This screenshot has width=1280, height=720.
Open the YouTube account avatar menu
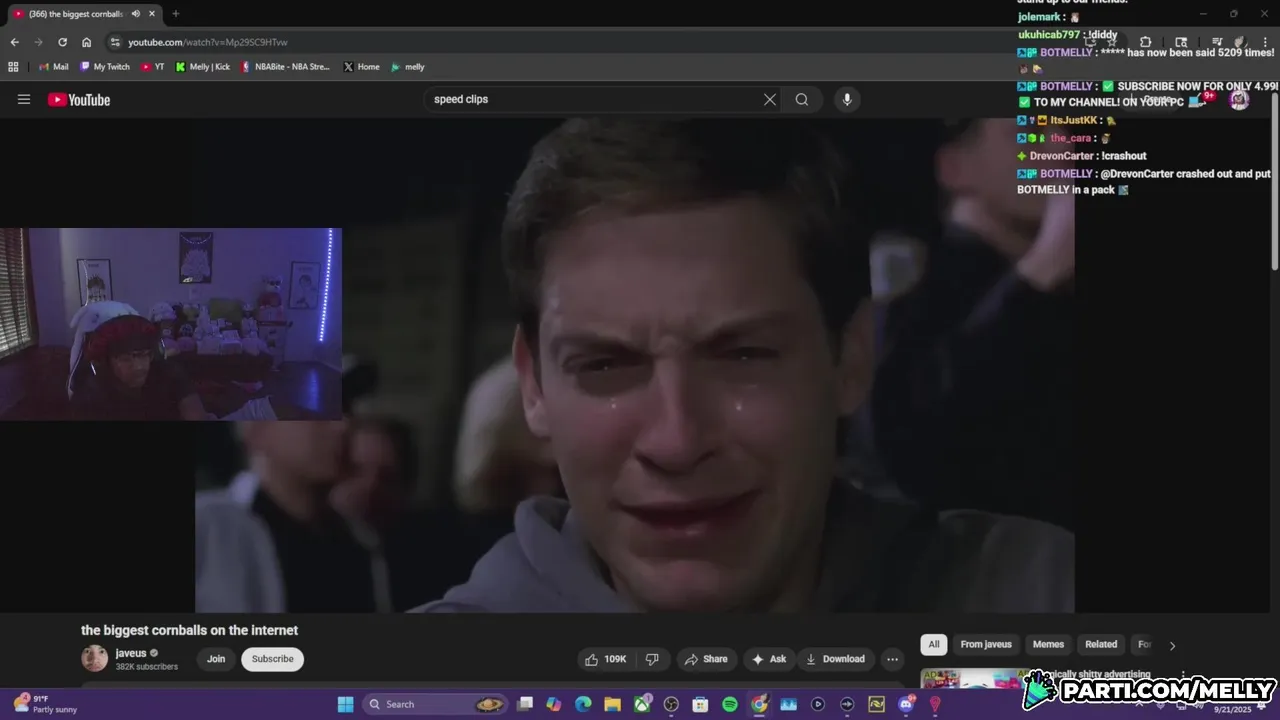[x=1239, y=99]
